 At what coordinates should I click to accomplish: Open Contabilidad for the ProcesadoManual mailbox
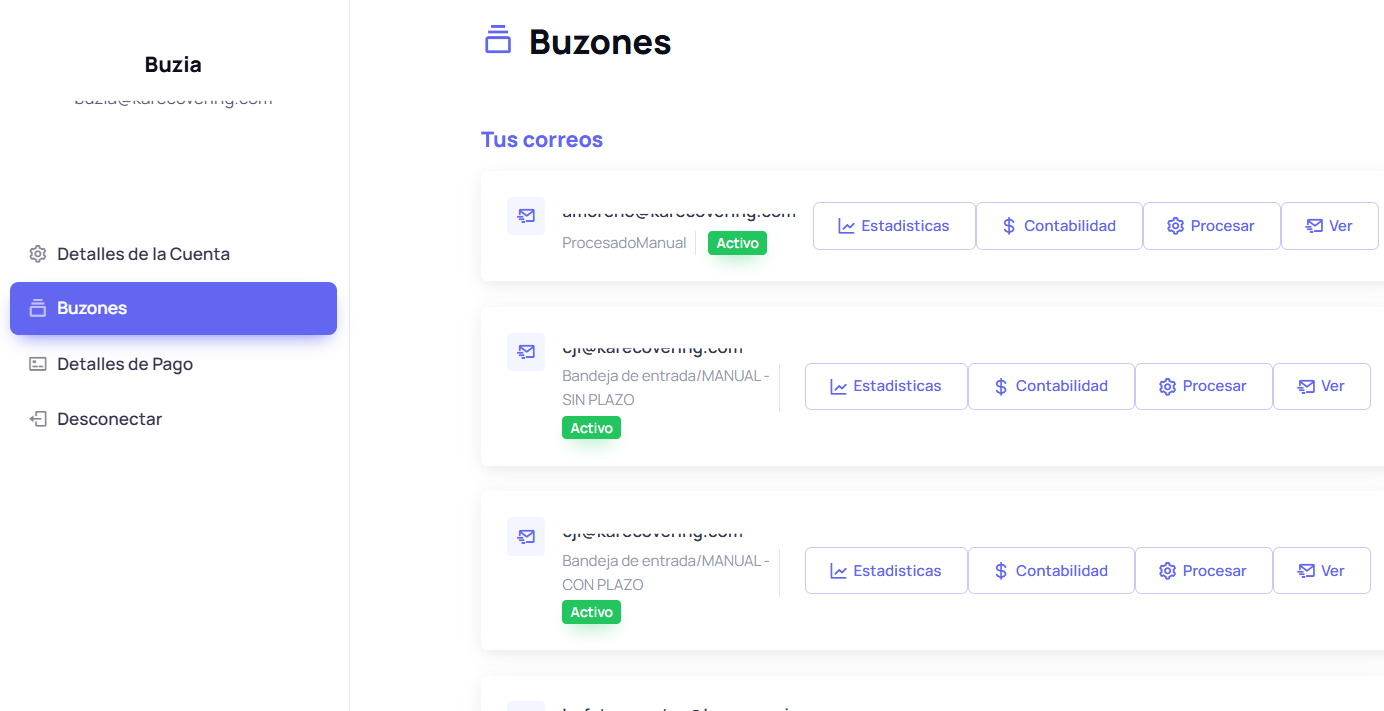(1058, 226)
